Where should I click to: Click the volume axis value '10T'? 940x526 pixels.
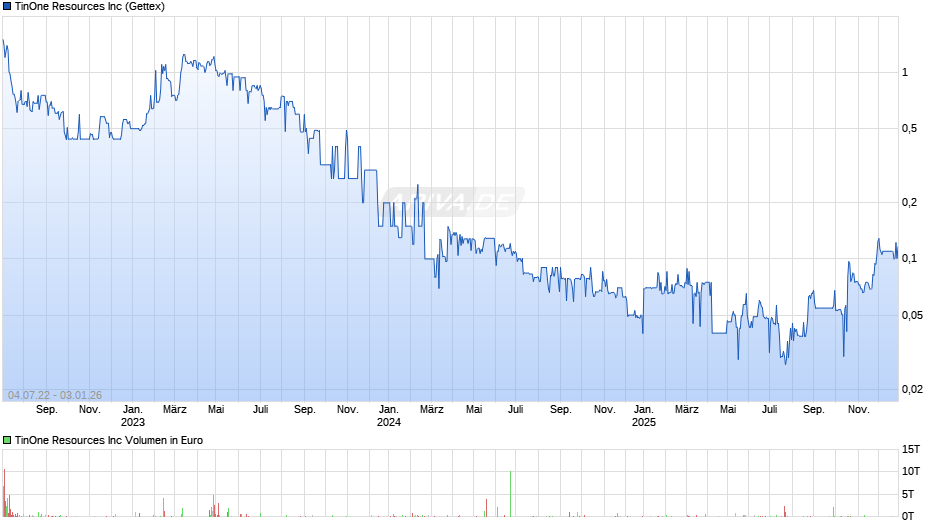(x=911, y=471)
